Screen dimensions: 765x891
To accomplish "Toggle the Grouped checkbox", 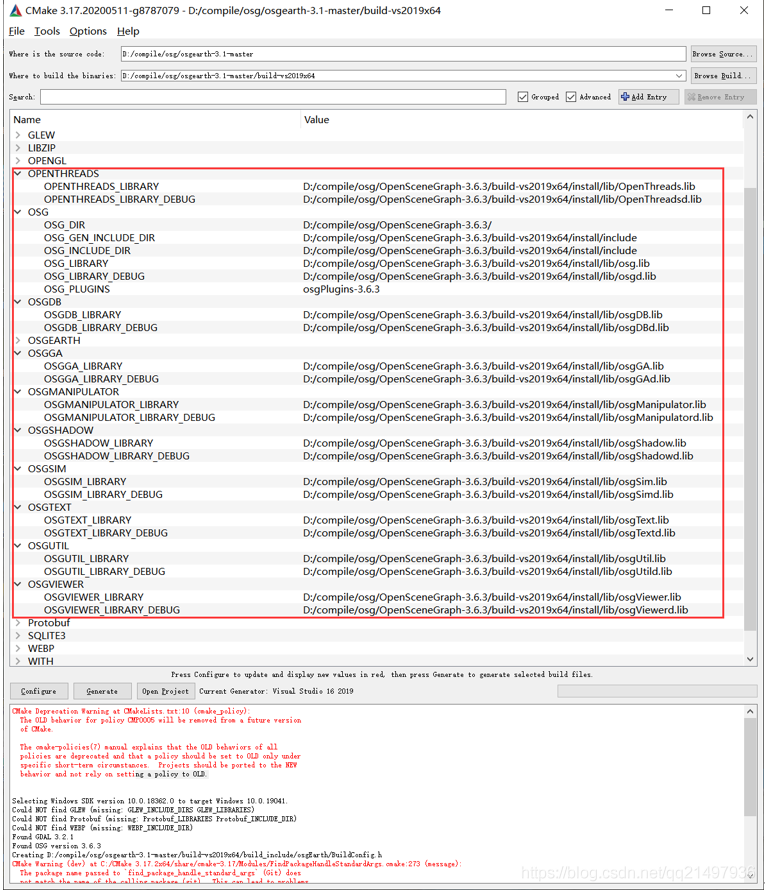I will [x=523, y=97].
